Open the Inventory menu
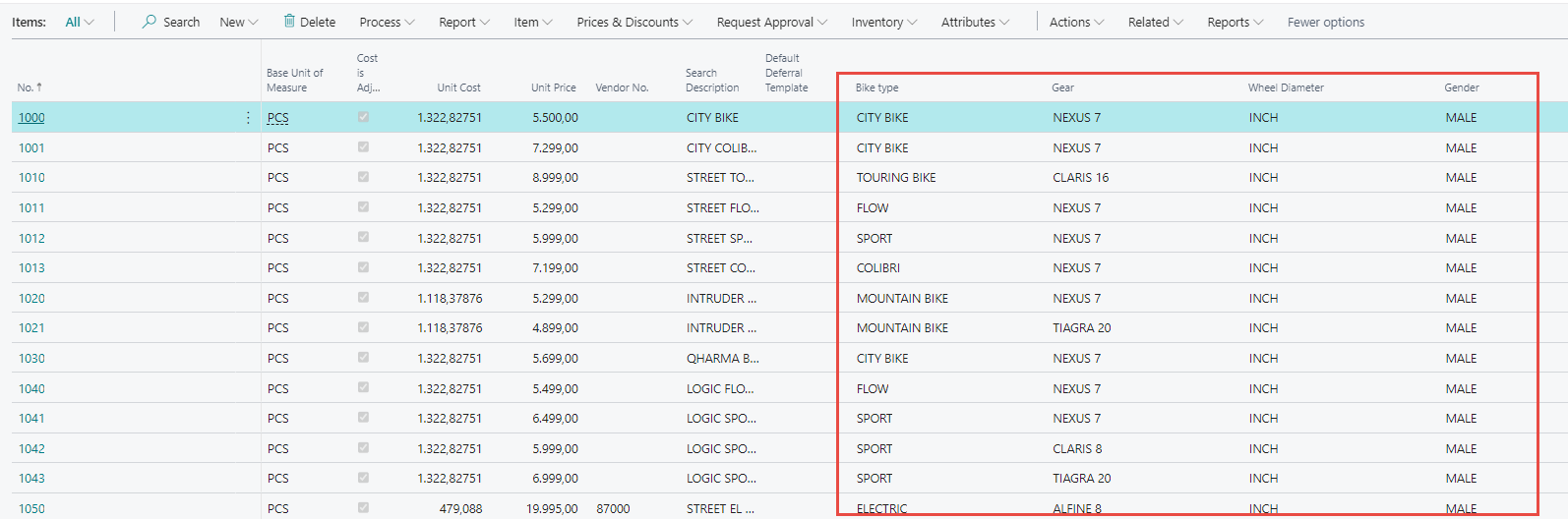This screenshot has width=1568, height=519. click(x=883, y=22)
